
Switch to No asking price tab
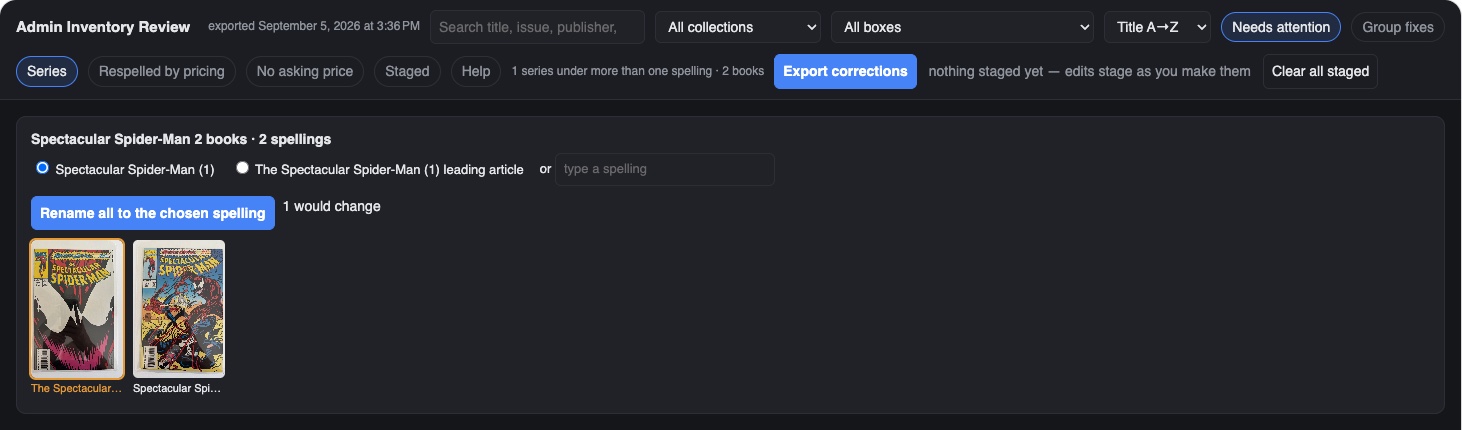[x=305, y=71]
